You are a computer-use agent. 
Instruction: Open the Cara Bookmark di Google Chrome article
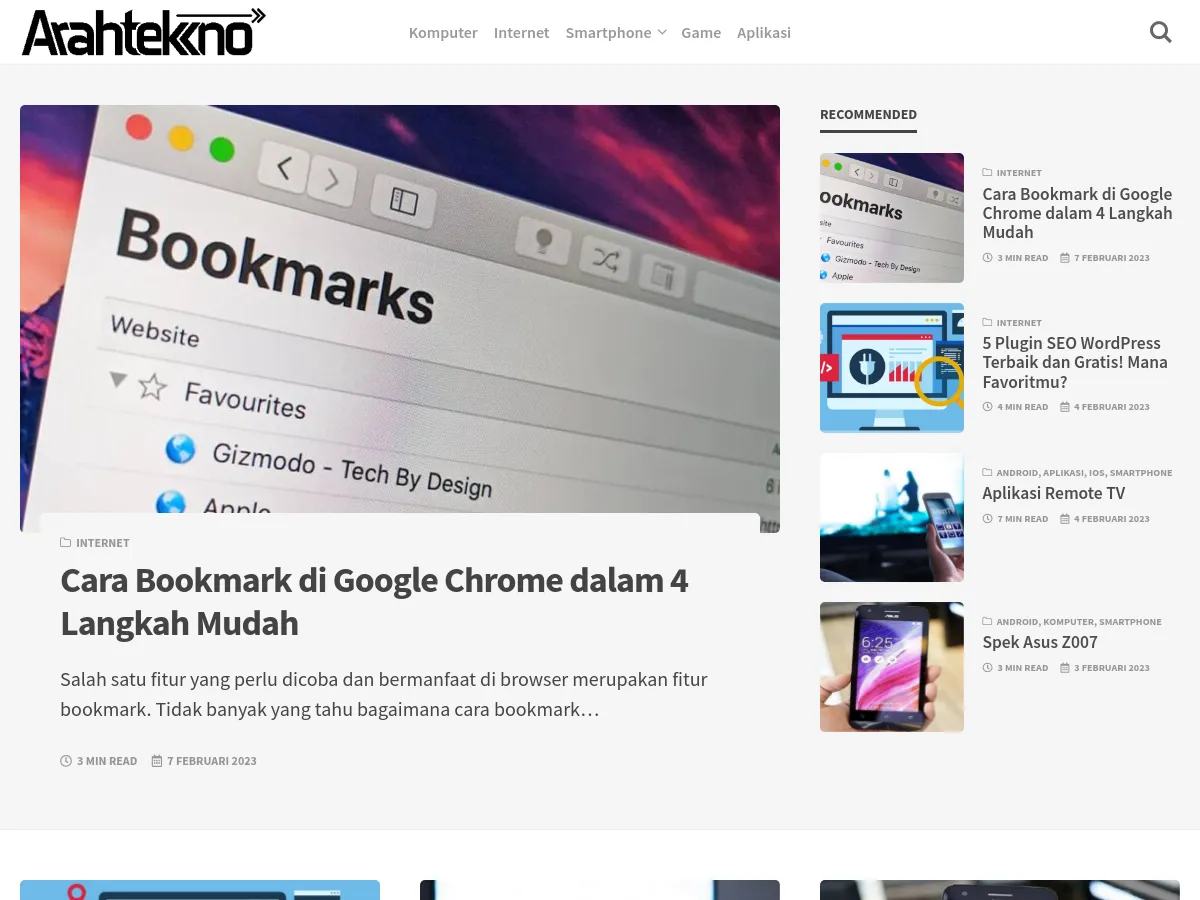tap(374, 600)
